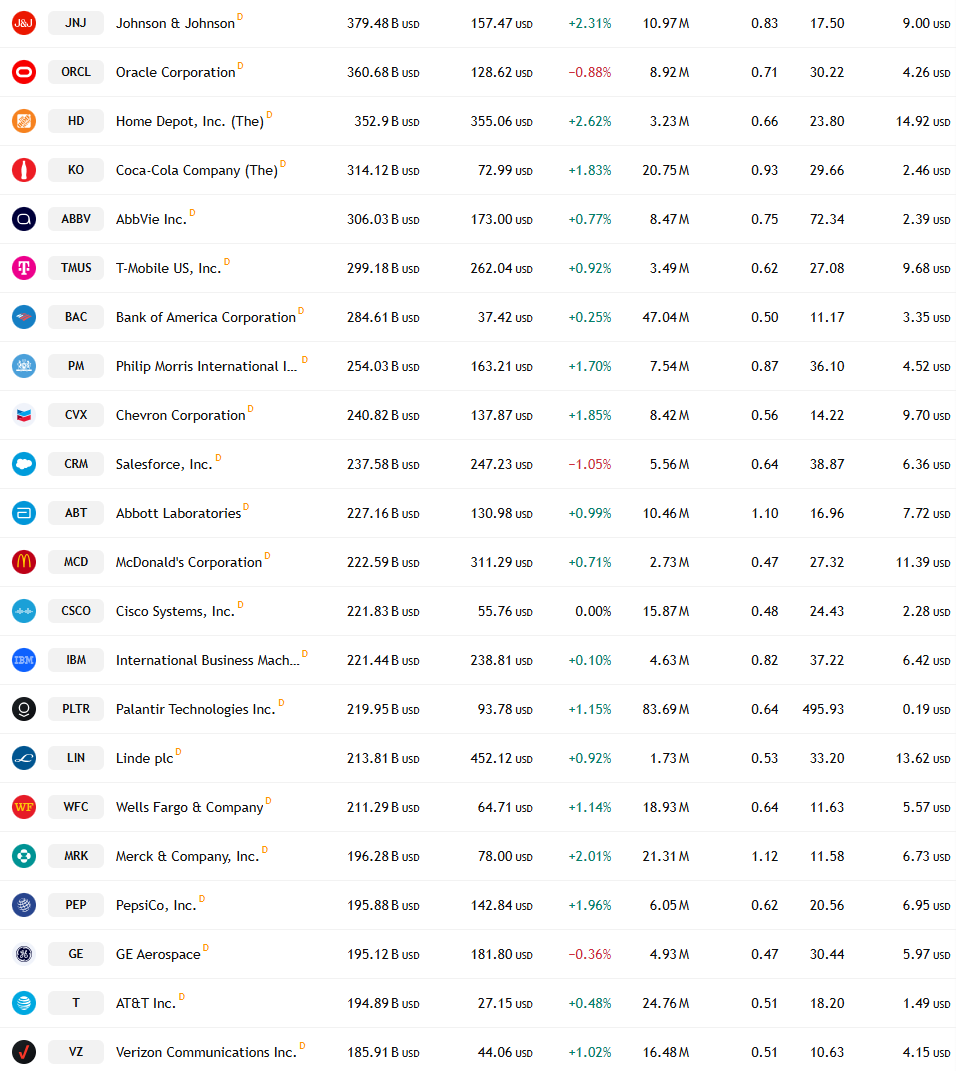Open the TMUS ticker badge
Screen dimensions: 956x1071
(x=76, y=268)
